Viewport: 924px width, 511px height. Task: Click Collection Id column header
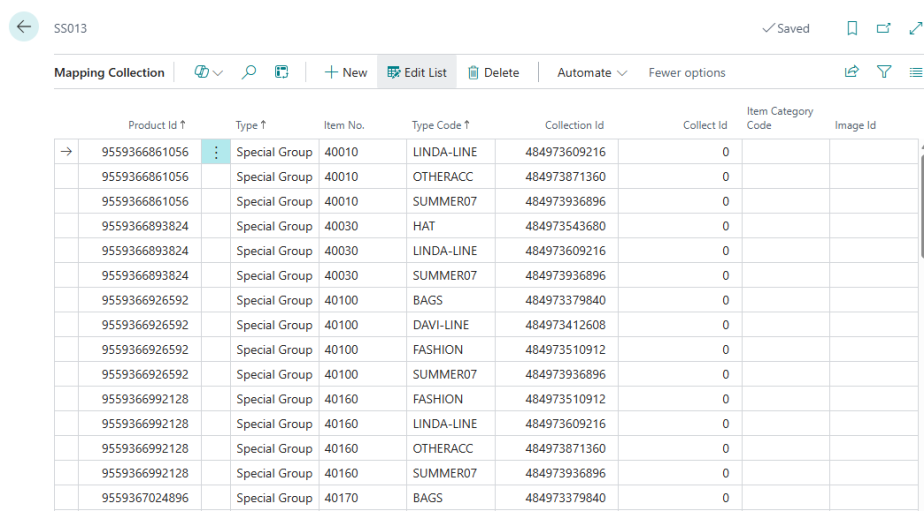pos(574,125)
